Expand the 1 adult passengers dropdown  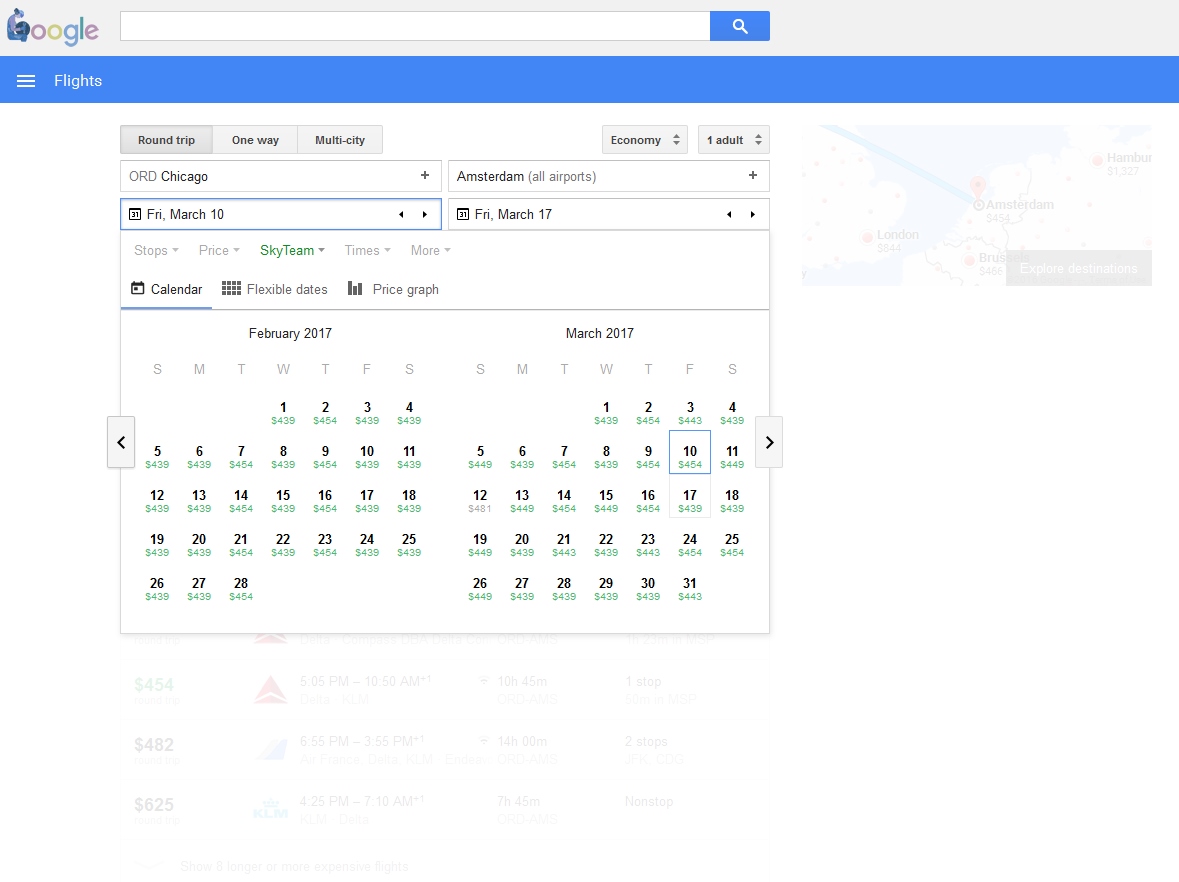(x=733, y=140)
